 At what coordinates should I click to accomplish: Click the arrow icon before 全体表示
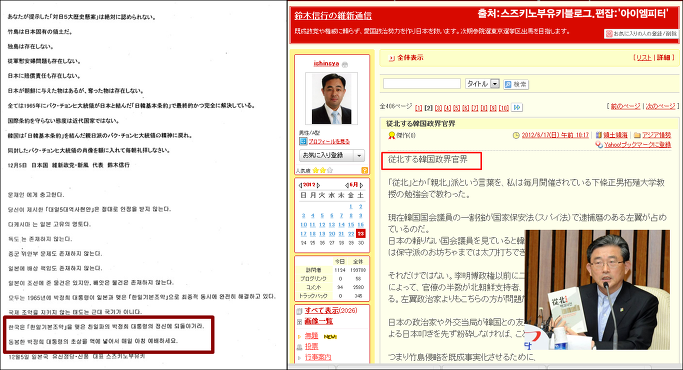(x=392, y=58)
